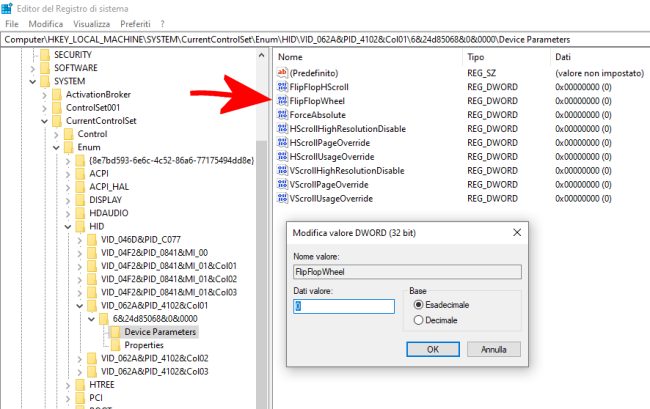Image resolution: width=650 pixels, height=409 pixels.
Task: Click the SECURITY folder icon
Action: (45, 55)
